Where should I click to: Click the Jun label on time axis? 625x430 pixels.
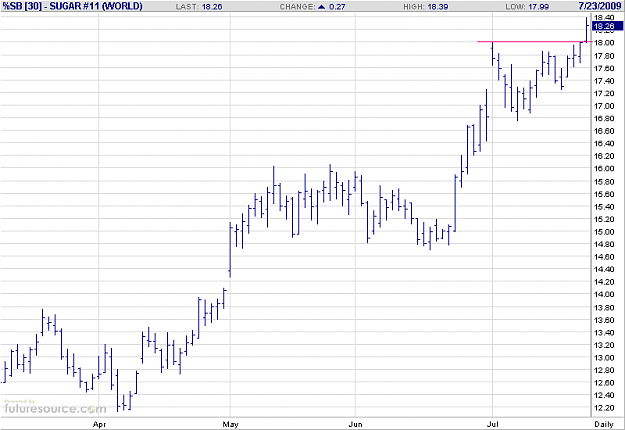tap(355, 424)
